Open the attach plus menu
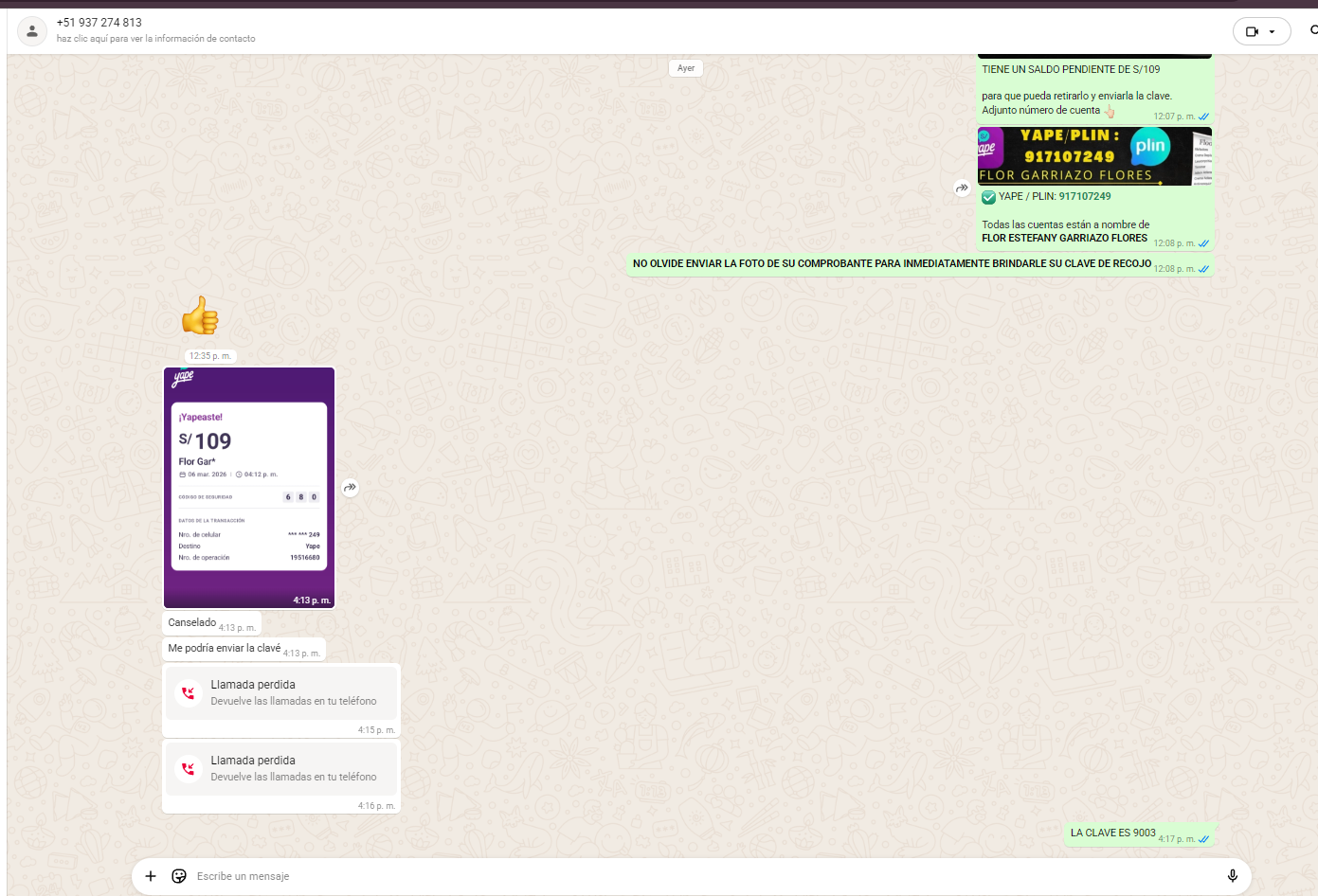This screenshot has height=896, width=1318. [151, 876]
